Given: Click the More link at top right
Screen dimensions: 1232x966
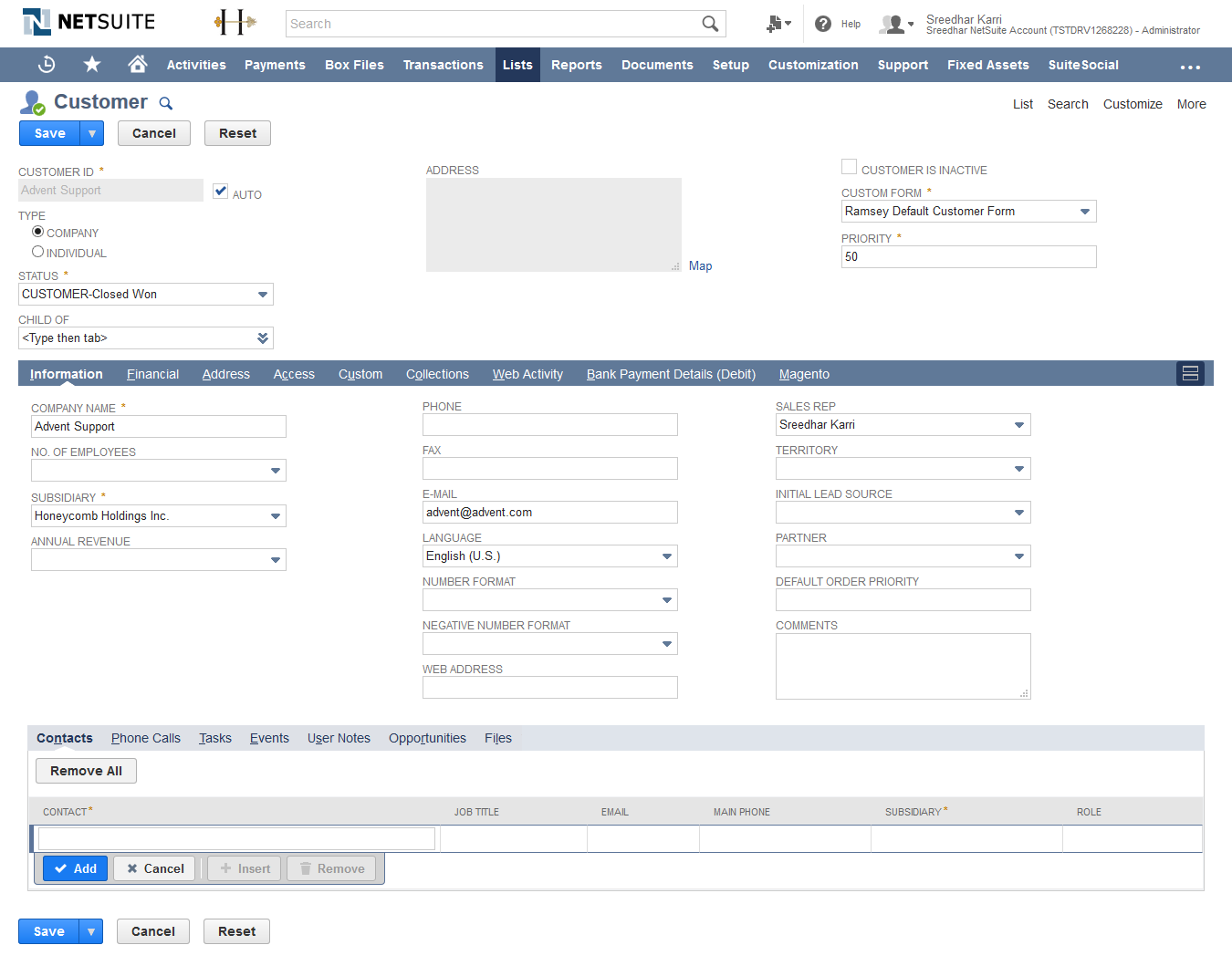Looking at the screenshot, I should pyautogui.click(x=1191, y=104).
